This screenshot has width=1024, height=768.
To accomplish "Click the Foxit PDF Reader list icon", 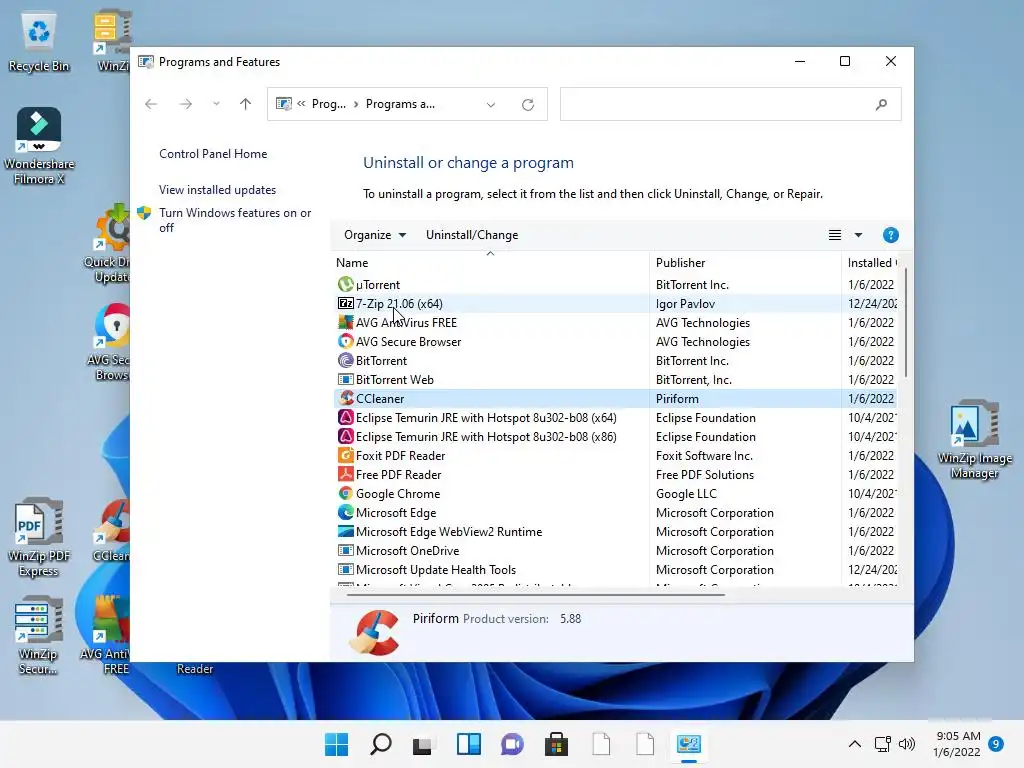I will coord(345,456).
